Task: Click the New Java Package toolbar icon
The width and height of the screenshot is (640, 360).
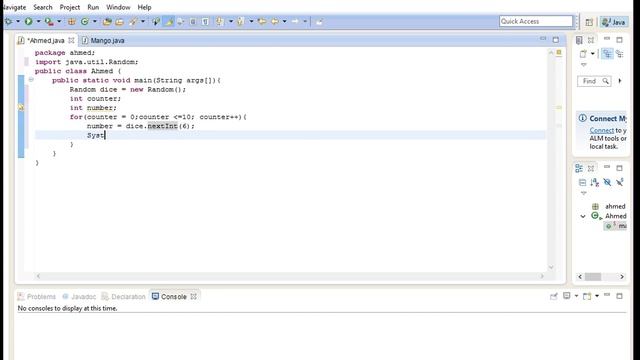Action: [x=71, y=21]
